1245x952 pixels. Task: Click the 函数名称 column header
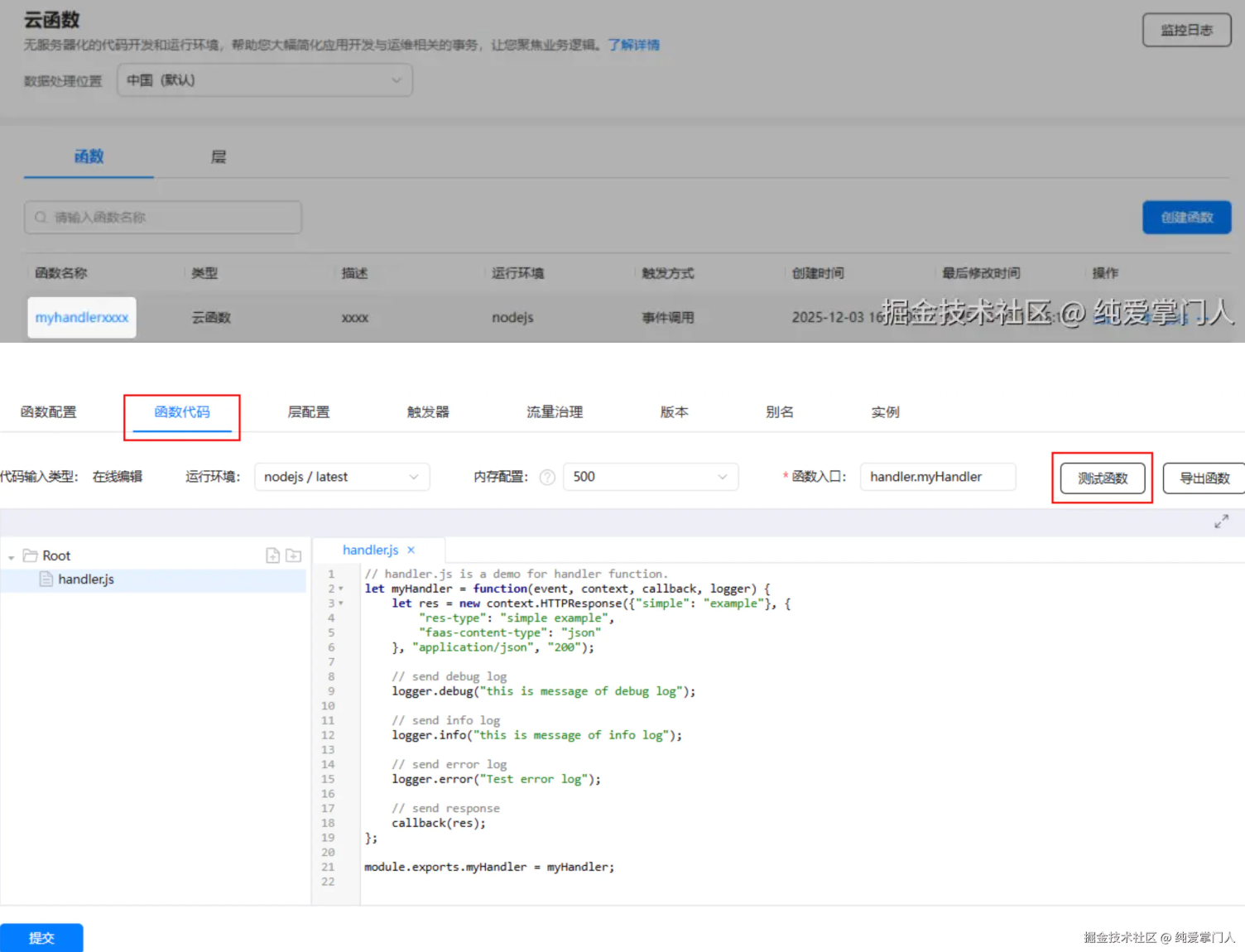point(60,272)
